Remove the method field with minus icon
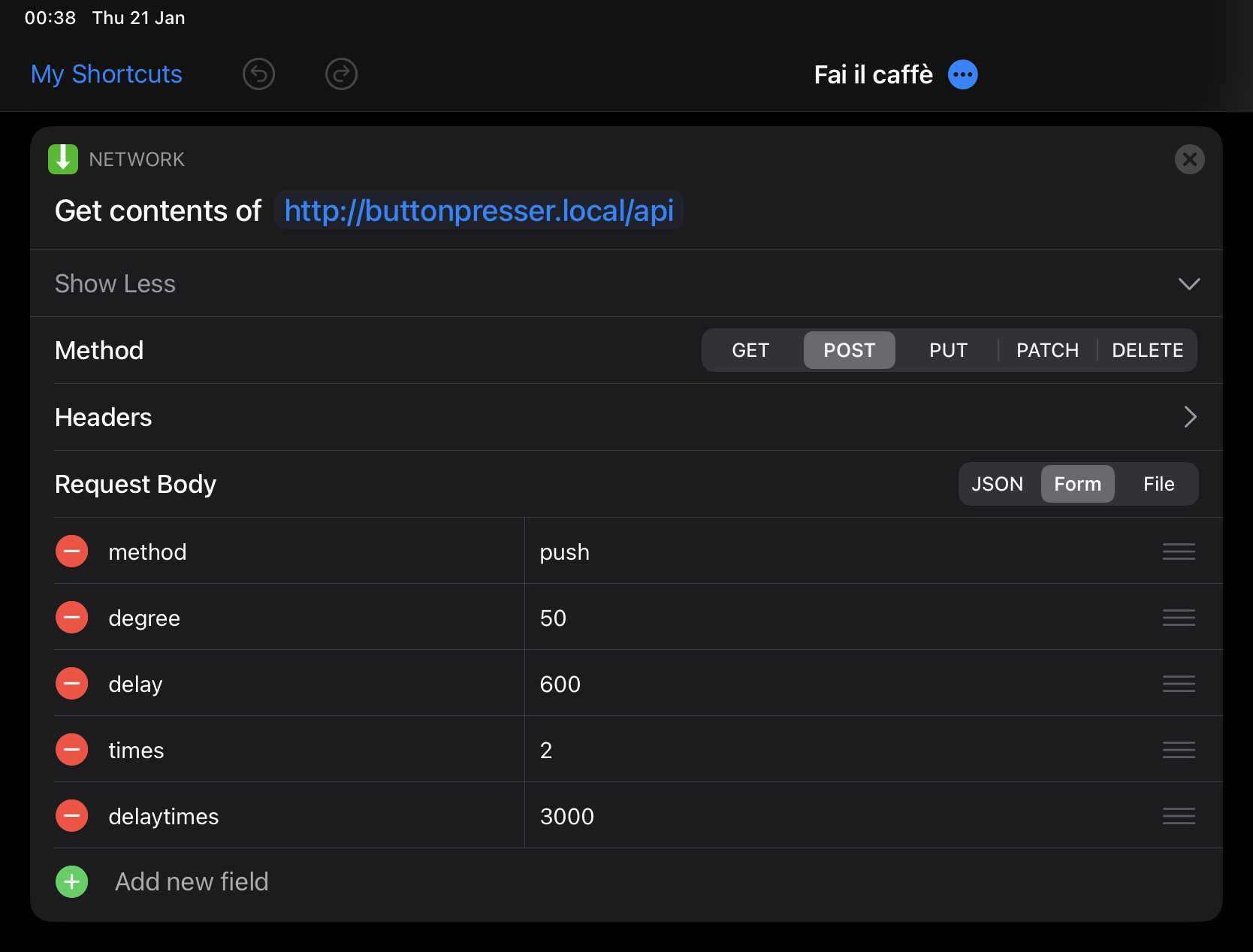The image size is (1253, 952). [71, 551]
